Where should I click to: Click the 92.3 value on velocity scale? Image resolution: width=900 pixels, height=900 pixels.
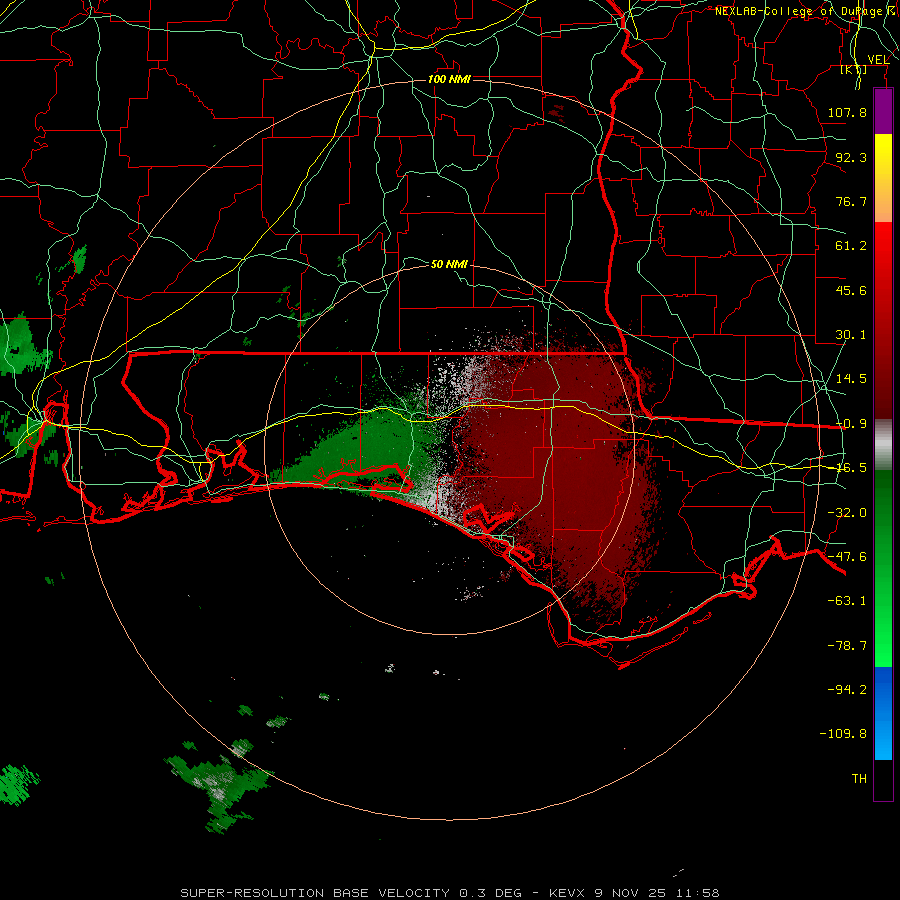point(851,157)
